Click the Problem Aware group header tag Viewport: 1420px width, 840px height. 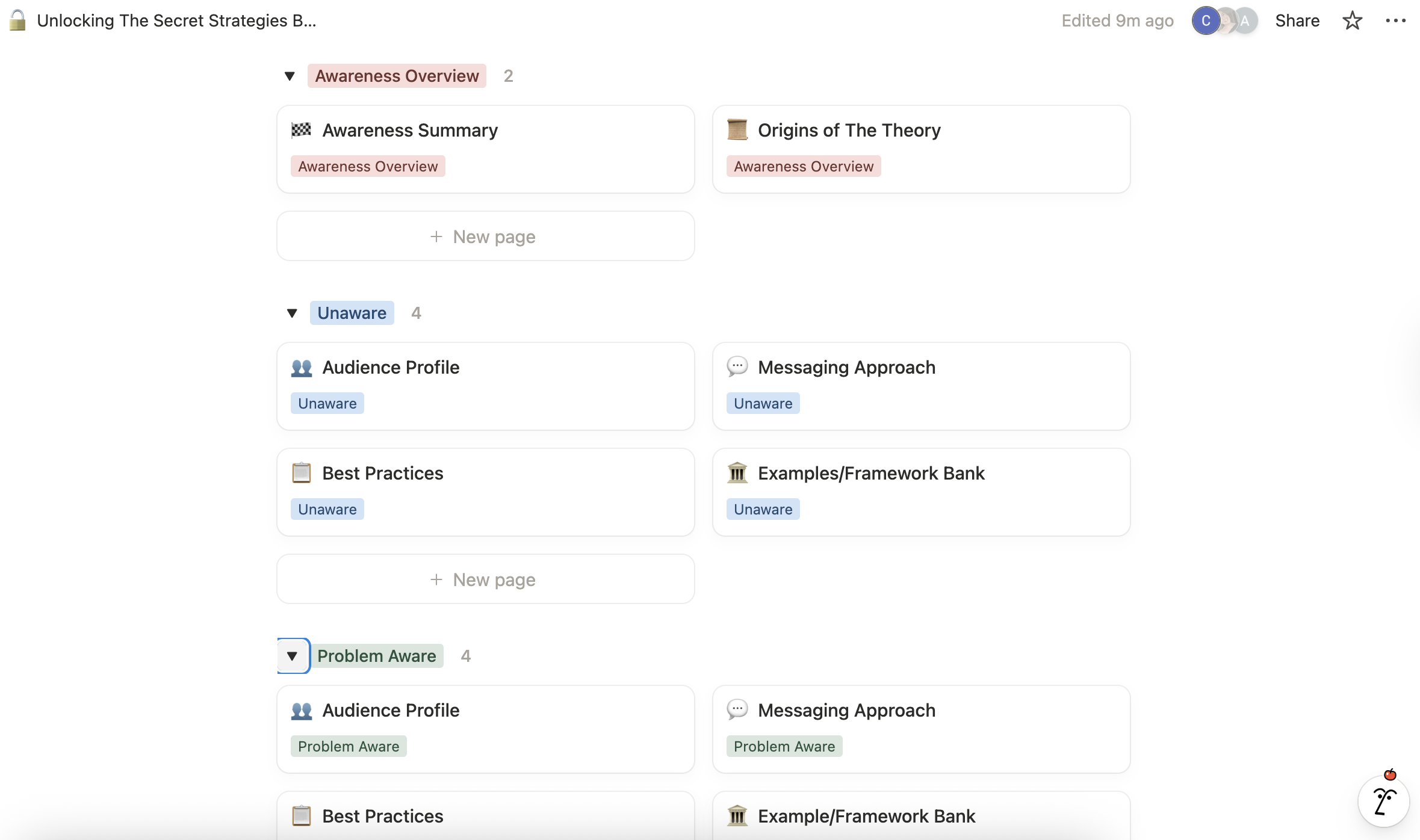click(376, 656)
